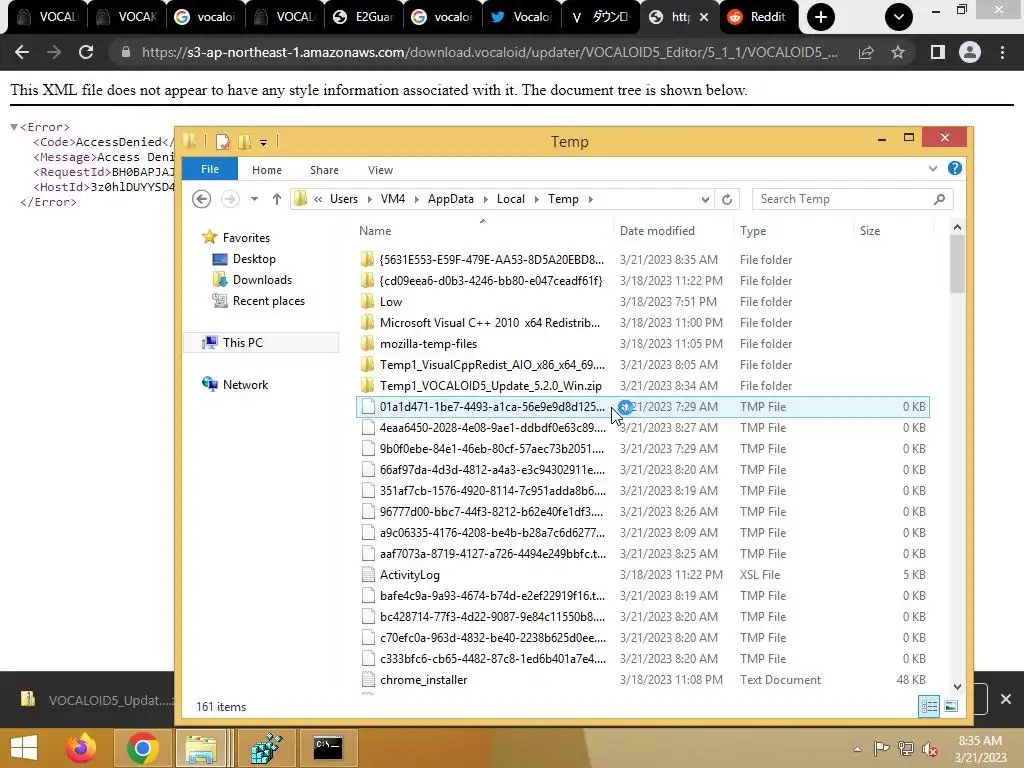1024x768 pixels.
Task: Click the share page icon in address bar
Action: click(866, 52)
